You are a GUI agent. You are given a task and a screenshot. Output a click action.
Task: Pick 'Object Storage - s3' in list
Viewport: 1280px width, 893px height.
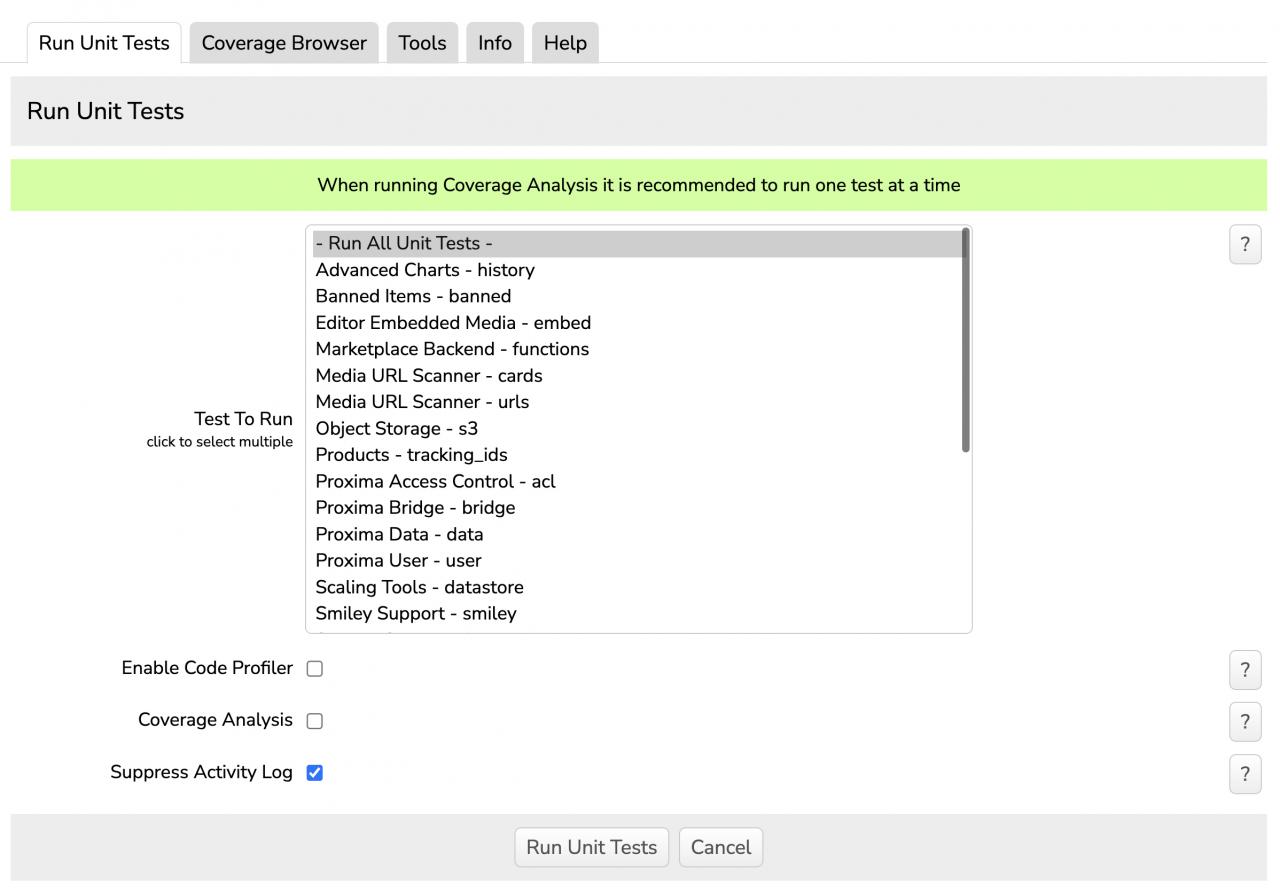[x=397, y=429]
